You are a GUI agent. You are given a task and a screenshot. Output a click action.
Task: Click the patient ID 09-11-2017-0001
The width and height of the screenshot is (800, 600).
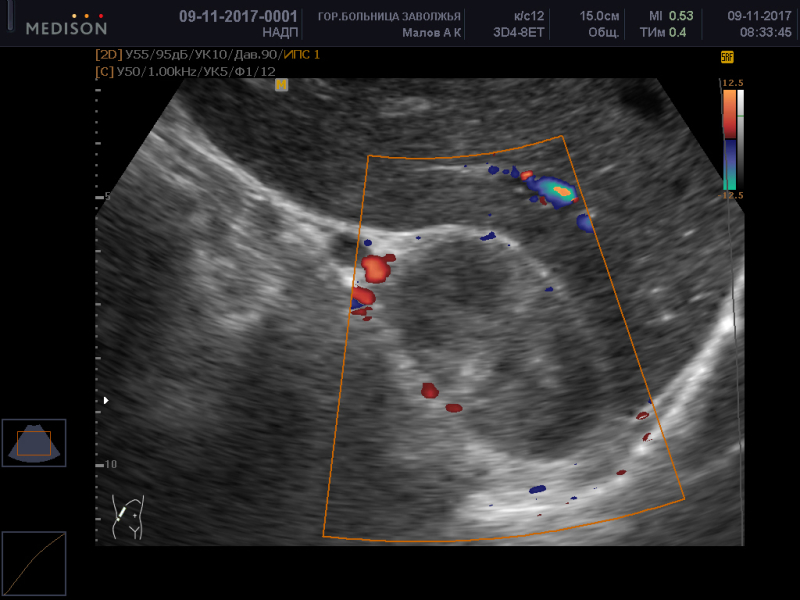(x=238, y=16)
